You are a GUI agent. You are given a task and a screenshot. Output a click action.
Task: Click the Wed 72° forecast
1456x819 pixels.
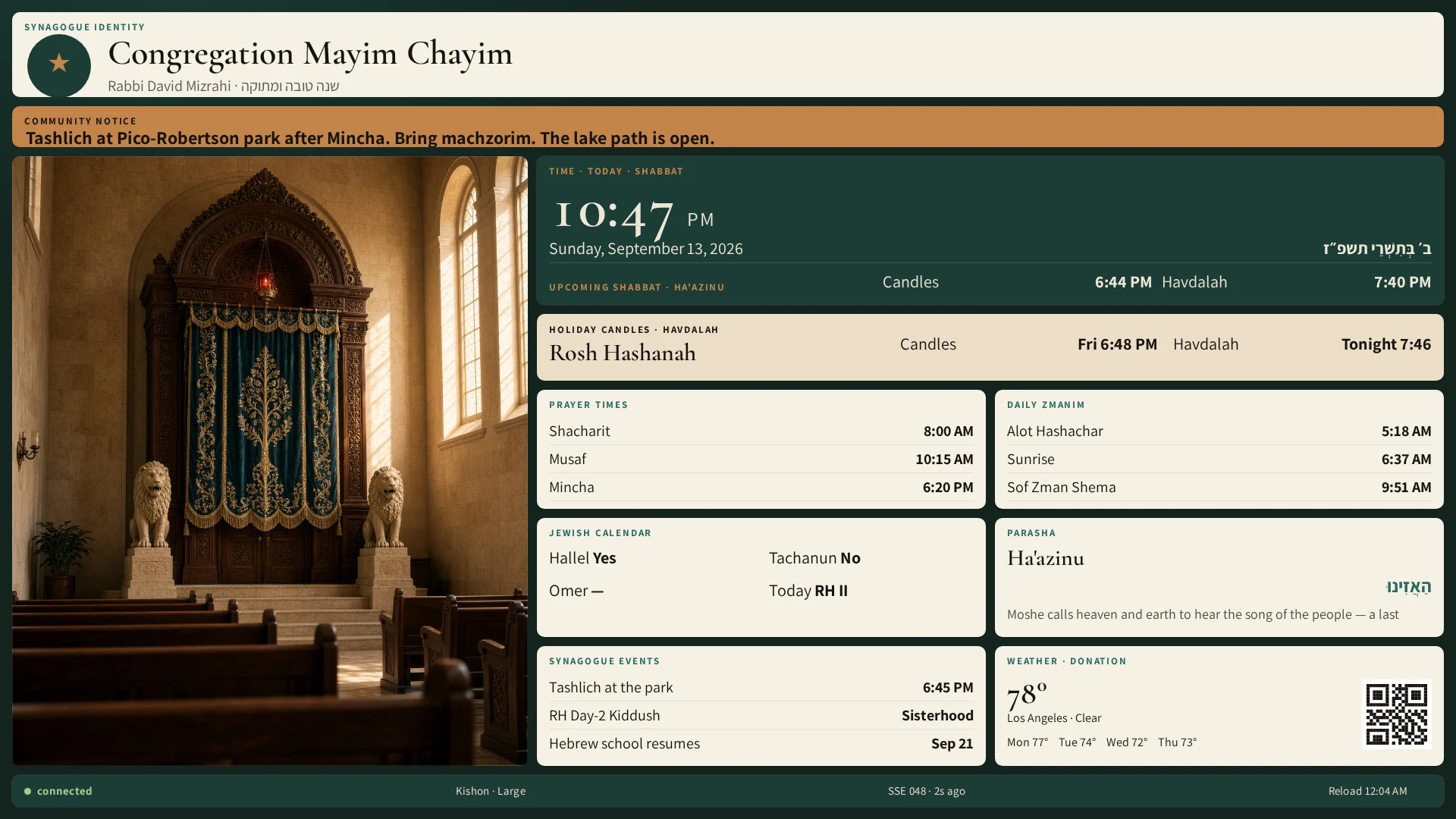click(1127, 742)
